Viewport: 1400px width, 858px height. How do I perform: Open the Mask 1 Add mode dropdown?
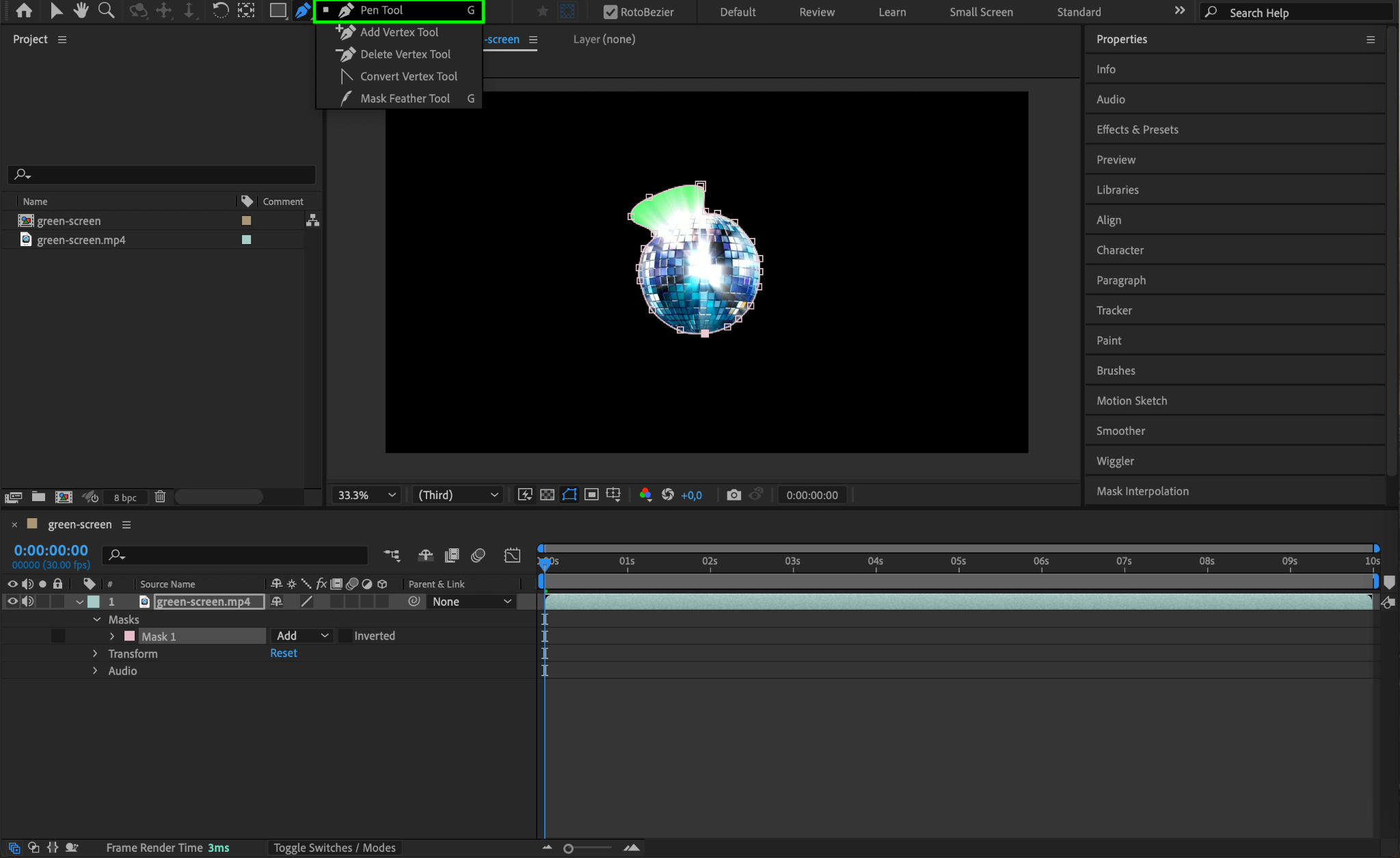(302, 636)
